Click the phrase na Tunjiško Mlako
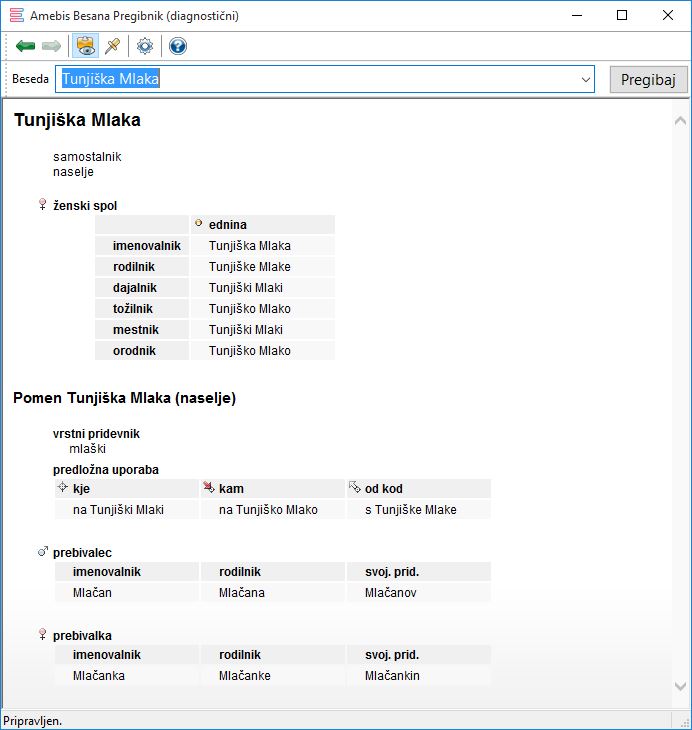692x730 pixels. [x=268, y=510]
